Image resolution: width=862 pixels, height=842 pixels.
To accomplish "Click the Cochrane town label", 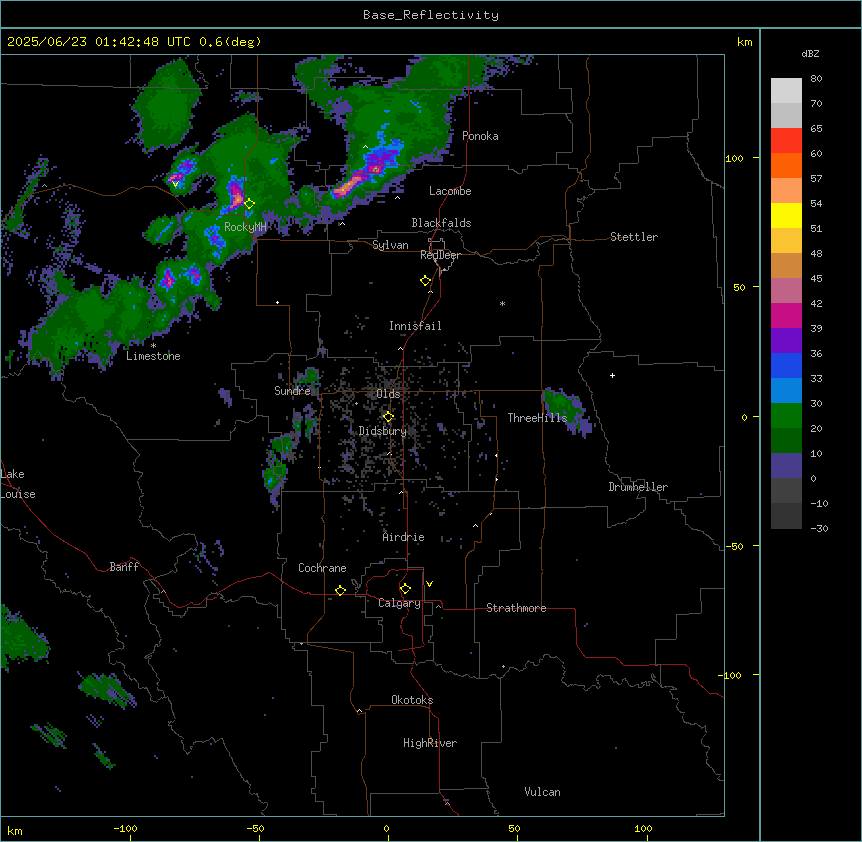I will click(322, 568).
